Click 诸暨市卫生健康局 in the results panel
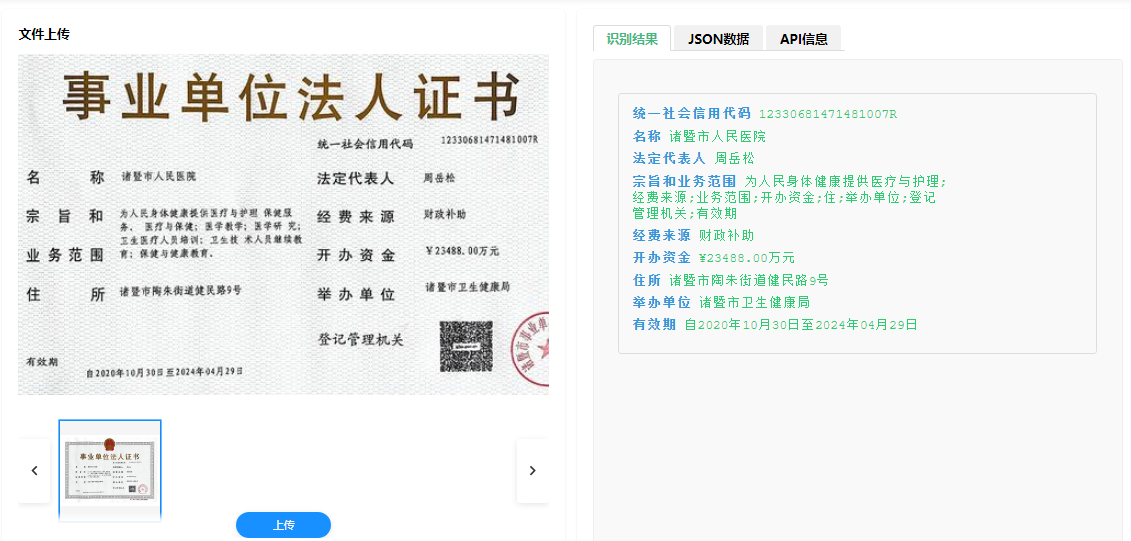Viewport: 1131px width, 541px height. (x=754, y=302)
